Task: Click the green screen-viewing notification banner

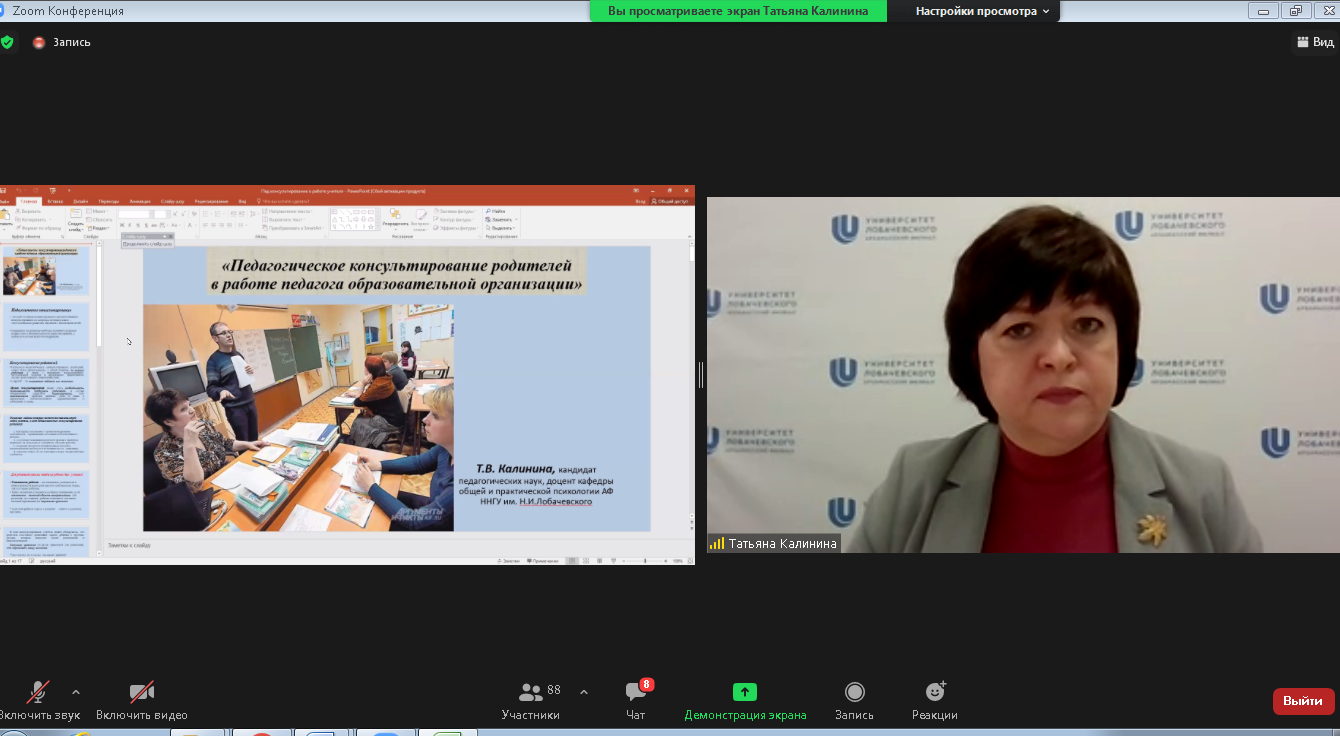Action: click(738, 11)
